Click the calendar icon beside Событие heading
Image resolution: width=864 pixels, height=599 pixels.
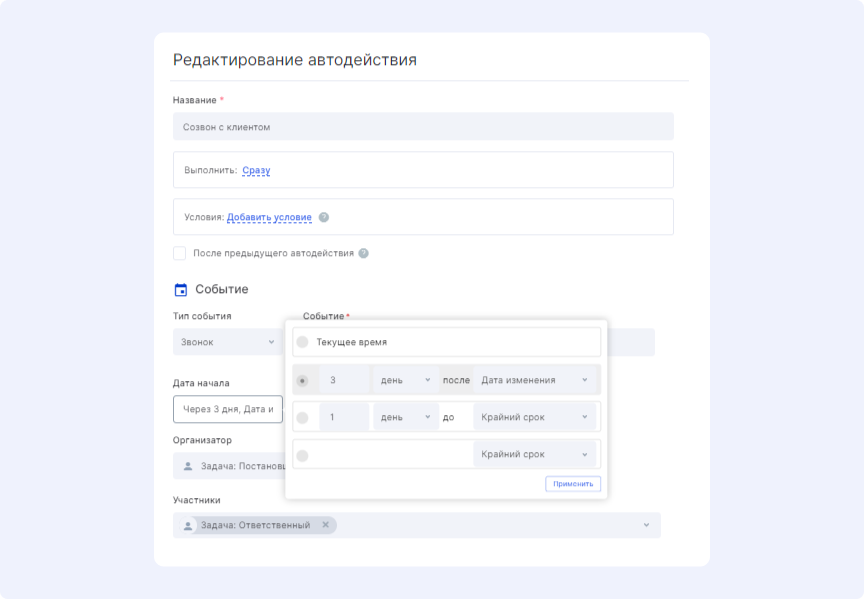pos(181,290)
